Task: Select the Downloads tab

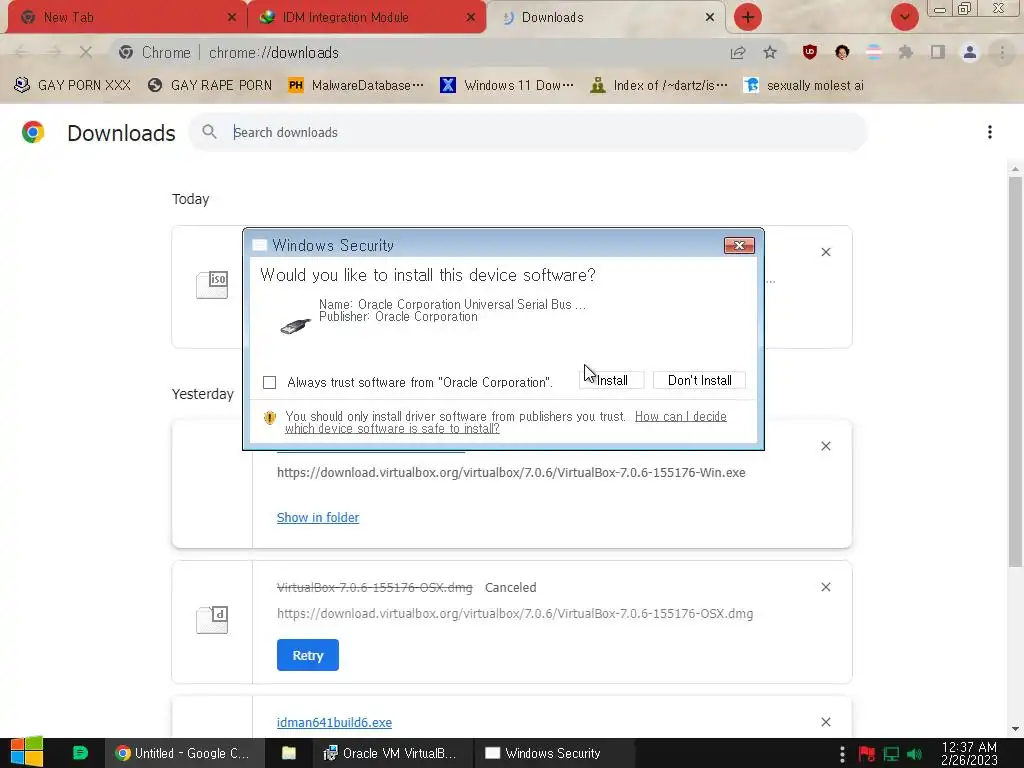Action: [x=606, y=18]
